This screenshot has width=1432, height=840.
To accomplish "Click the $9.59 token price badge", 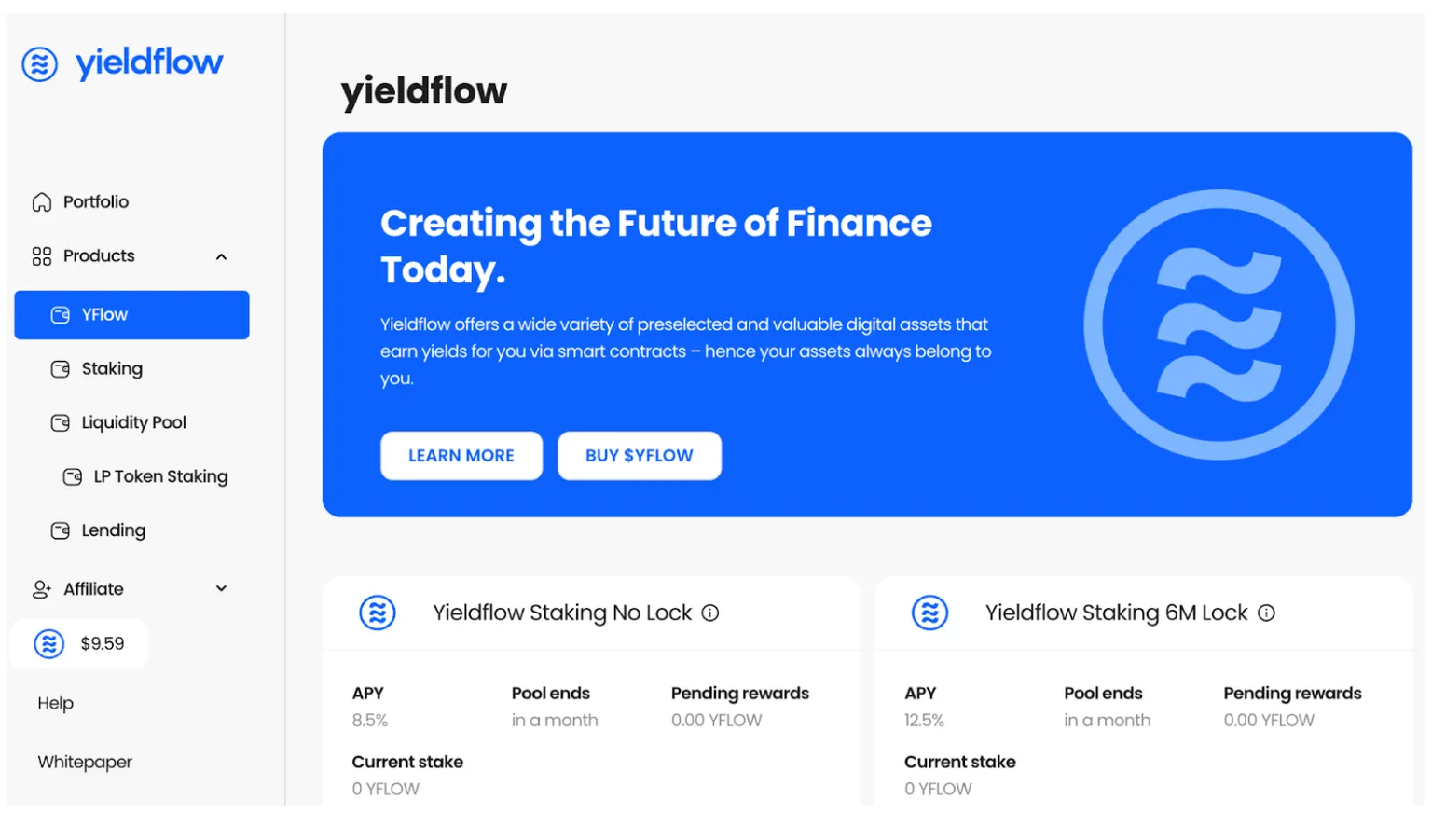I will pyautogui.click(x=80, y=643).
